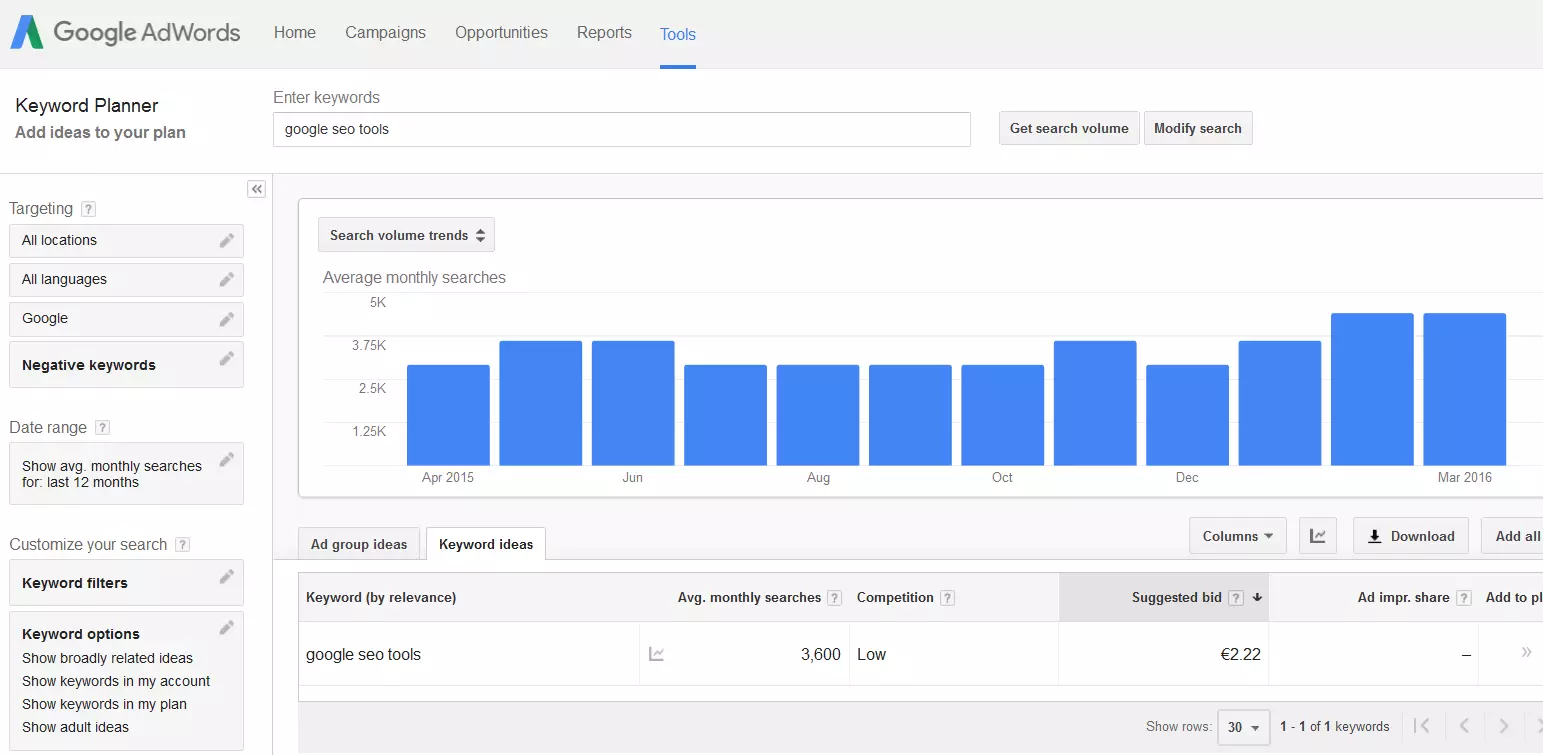The width and height of the screenshot is (1543, 755).
Task: Open the Show rows 30 dropdown
Action: pyautogui.click(x=1244, y=727)
